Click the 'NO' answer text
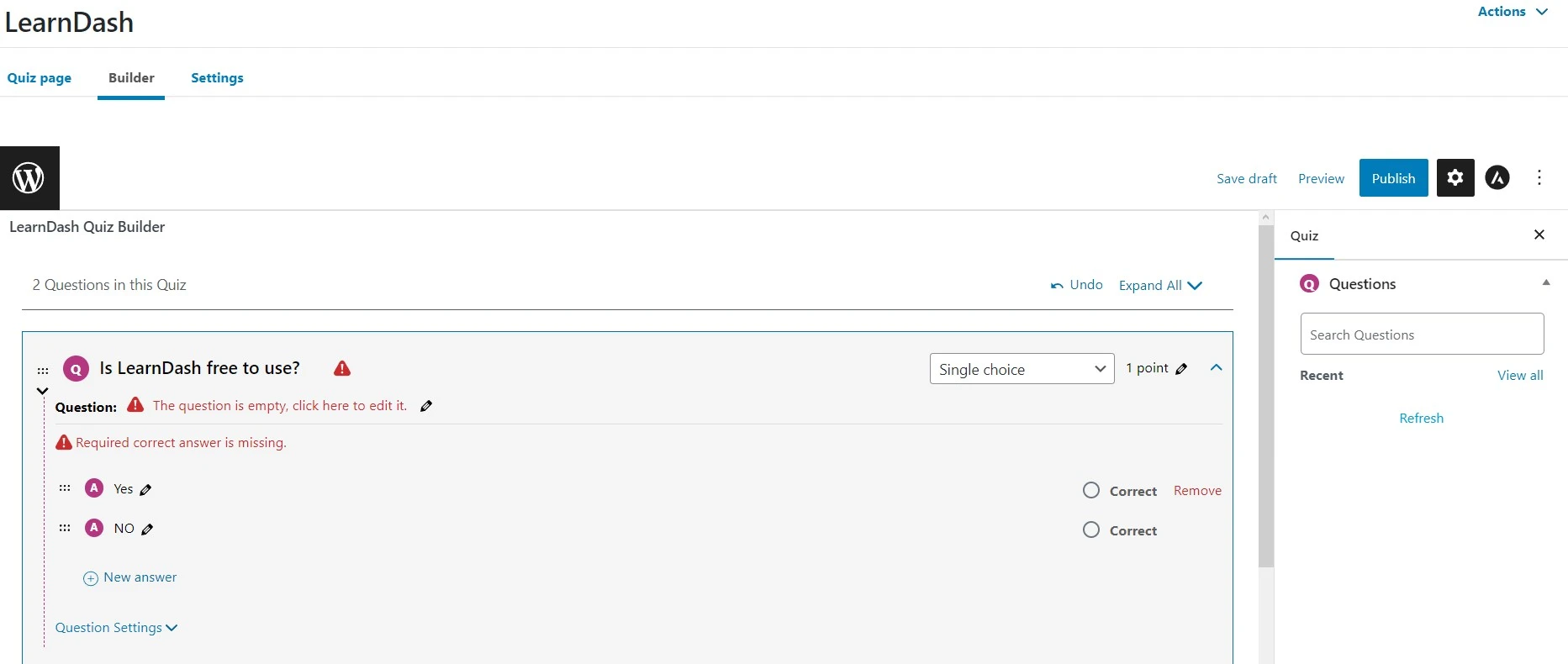 (124, 529)
